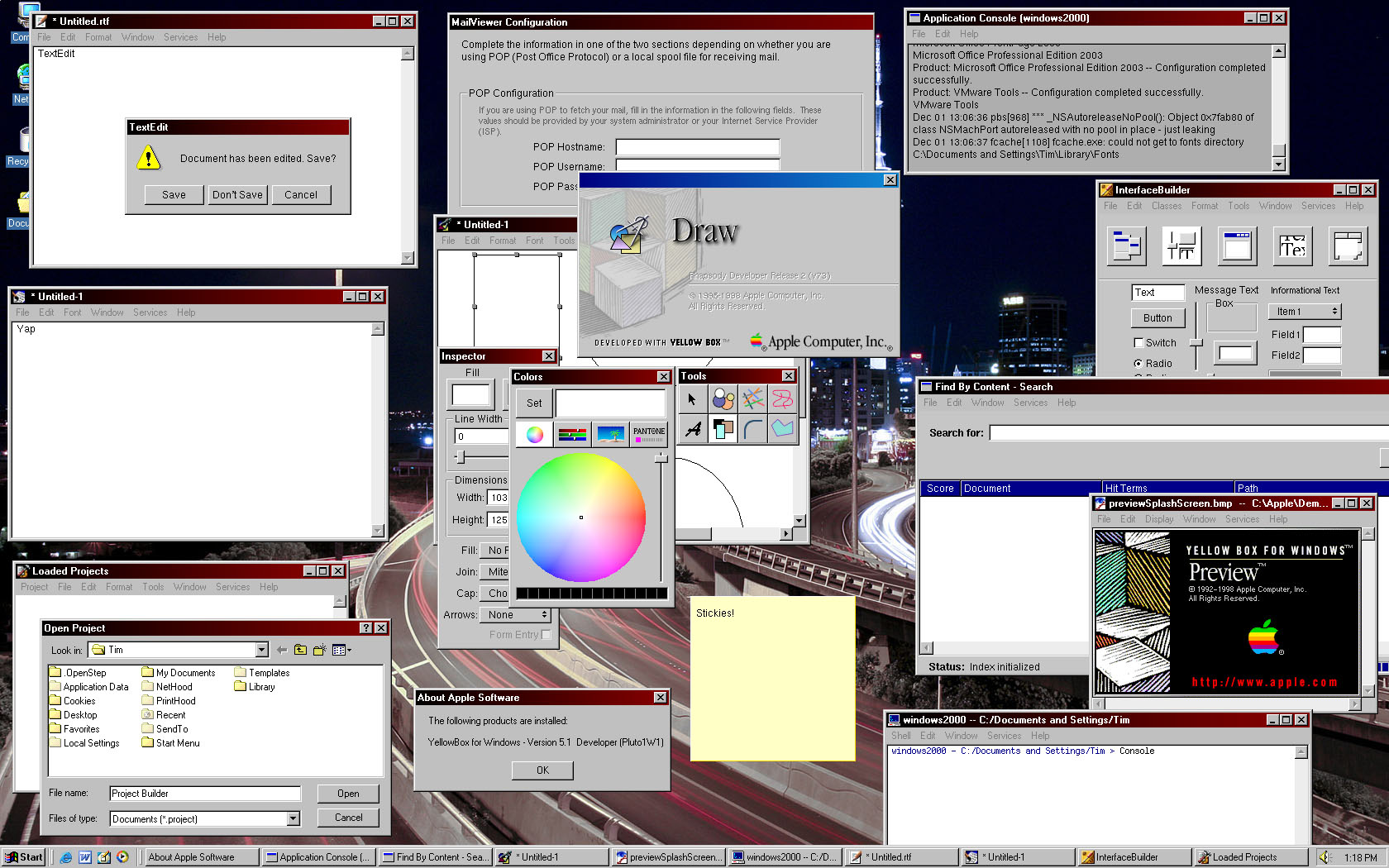This screenshot has width=1389, height=868.
Task: Click Cancel in the TextEdit dialog
Action: (301, 195)
